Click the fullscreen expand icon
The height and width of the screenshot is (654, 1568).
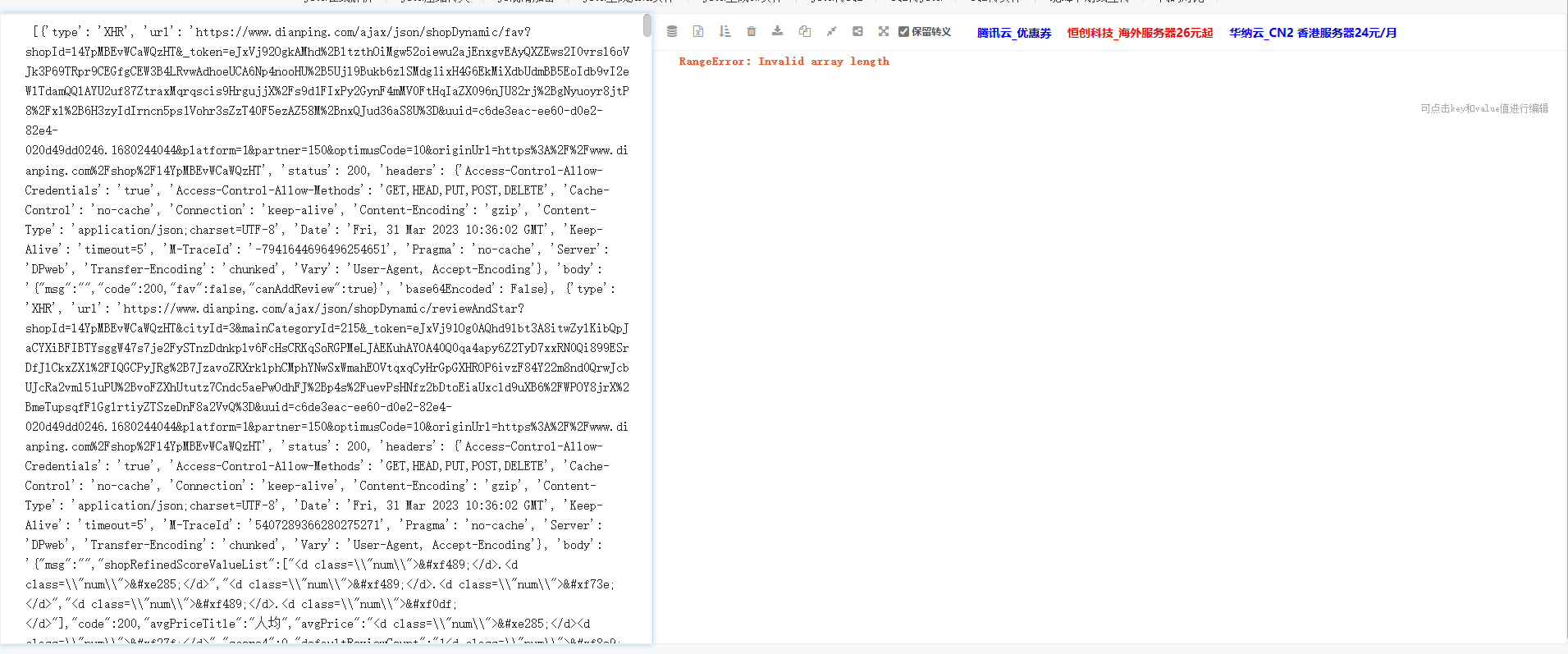(884, 32)
